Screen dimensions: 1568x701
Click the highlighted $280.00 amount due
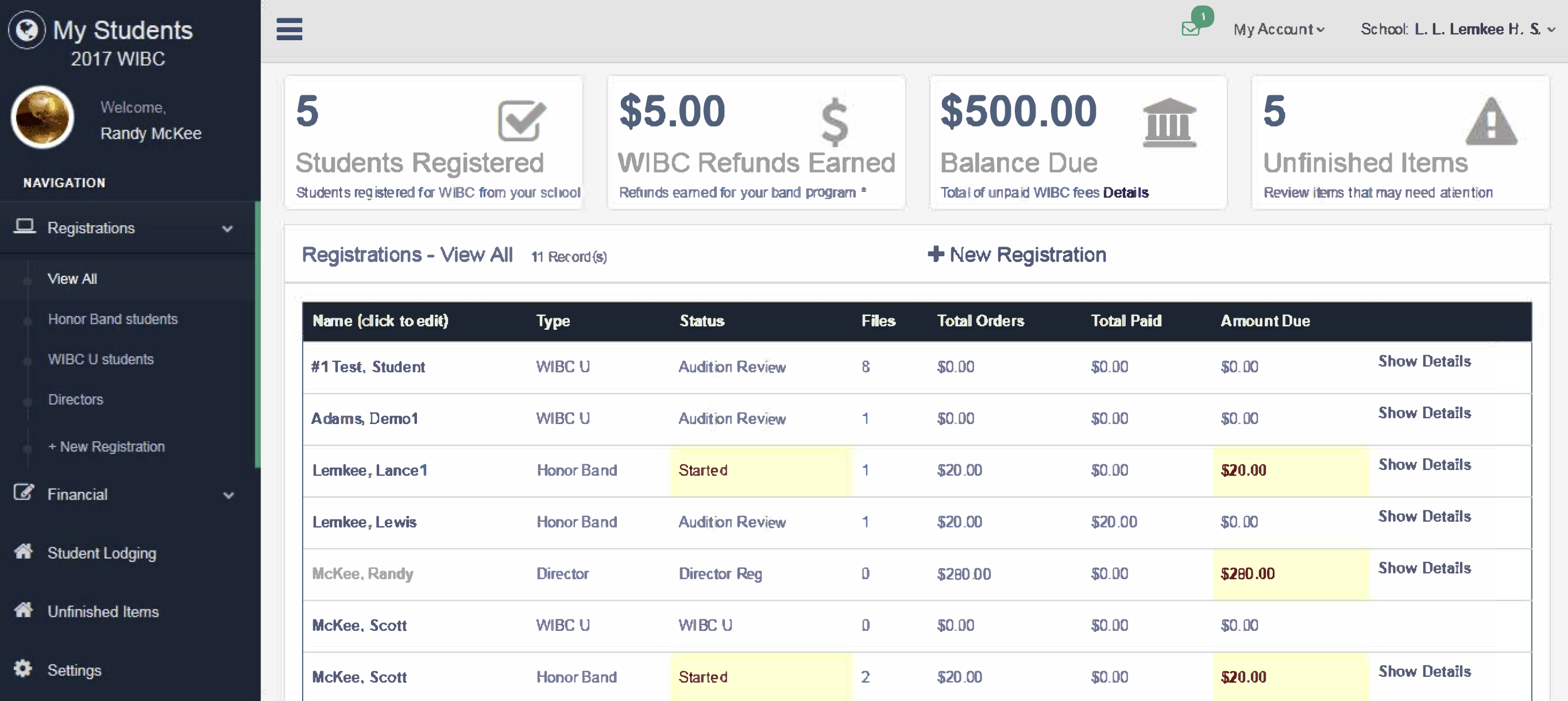[1247, 573]
